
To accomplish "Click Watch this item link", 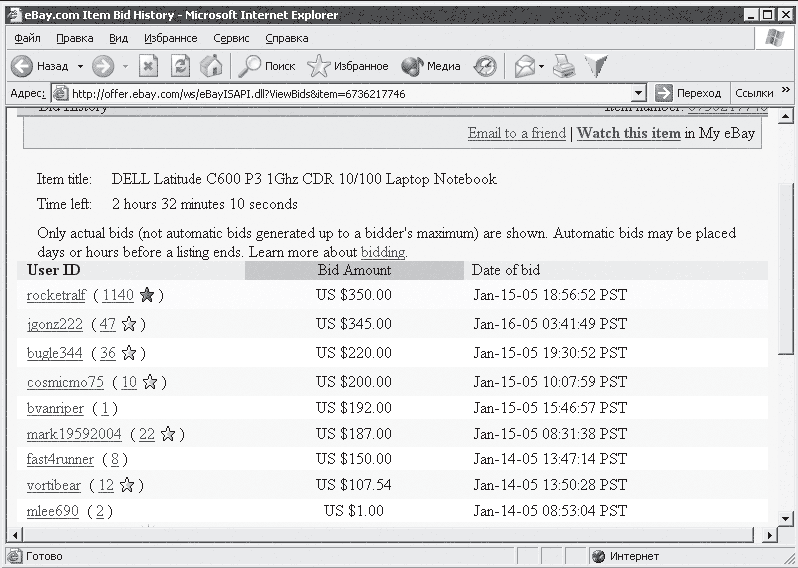I will [x=628, y=133].
